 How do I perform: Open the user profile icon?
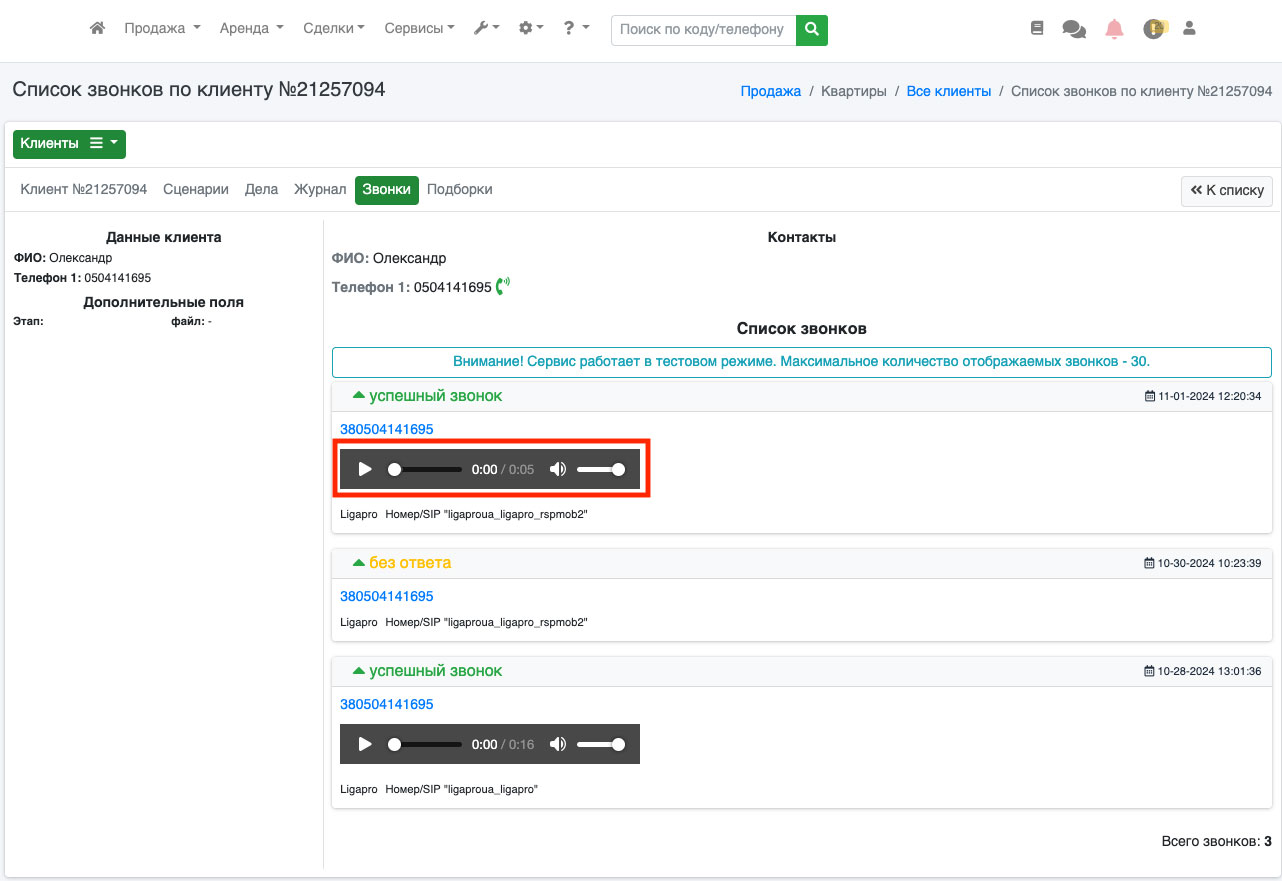tap(1189, 29)
